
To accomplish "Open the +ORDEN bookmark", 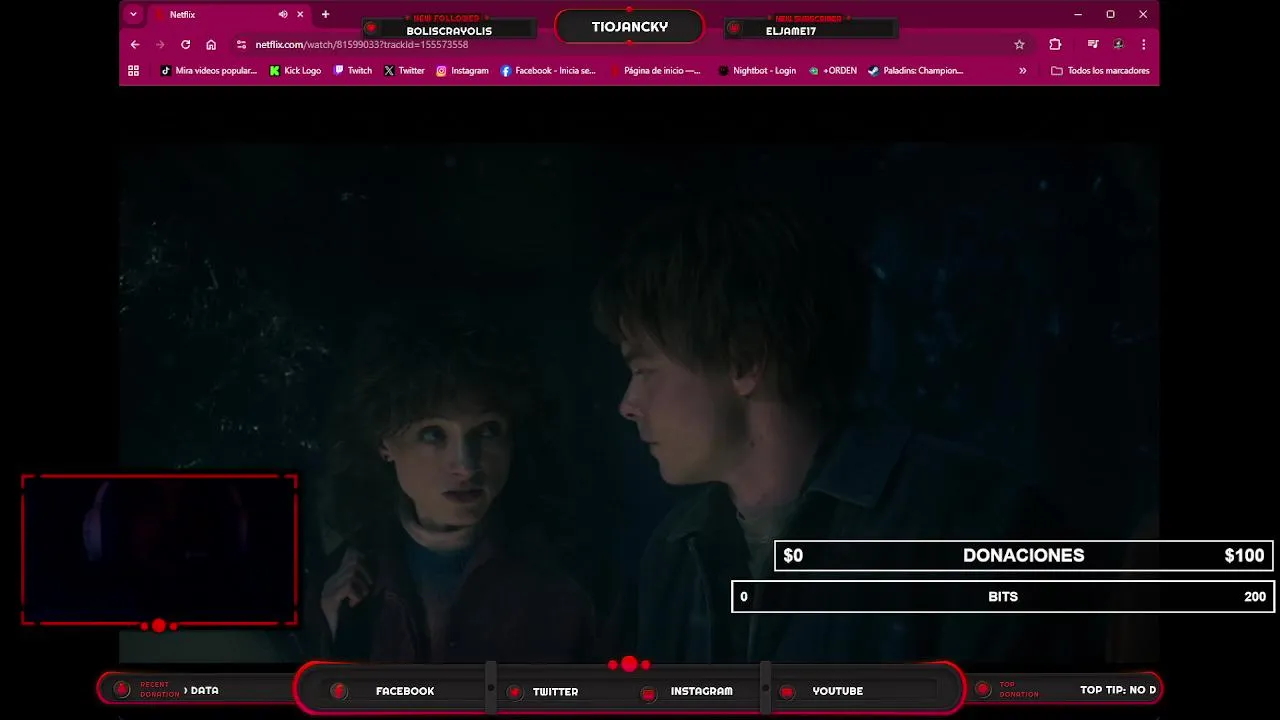I will 833,71.
